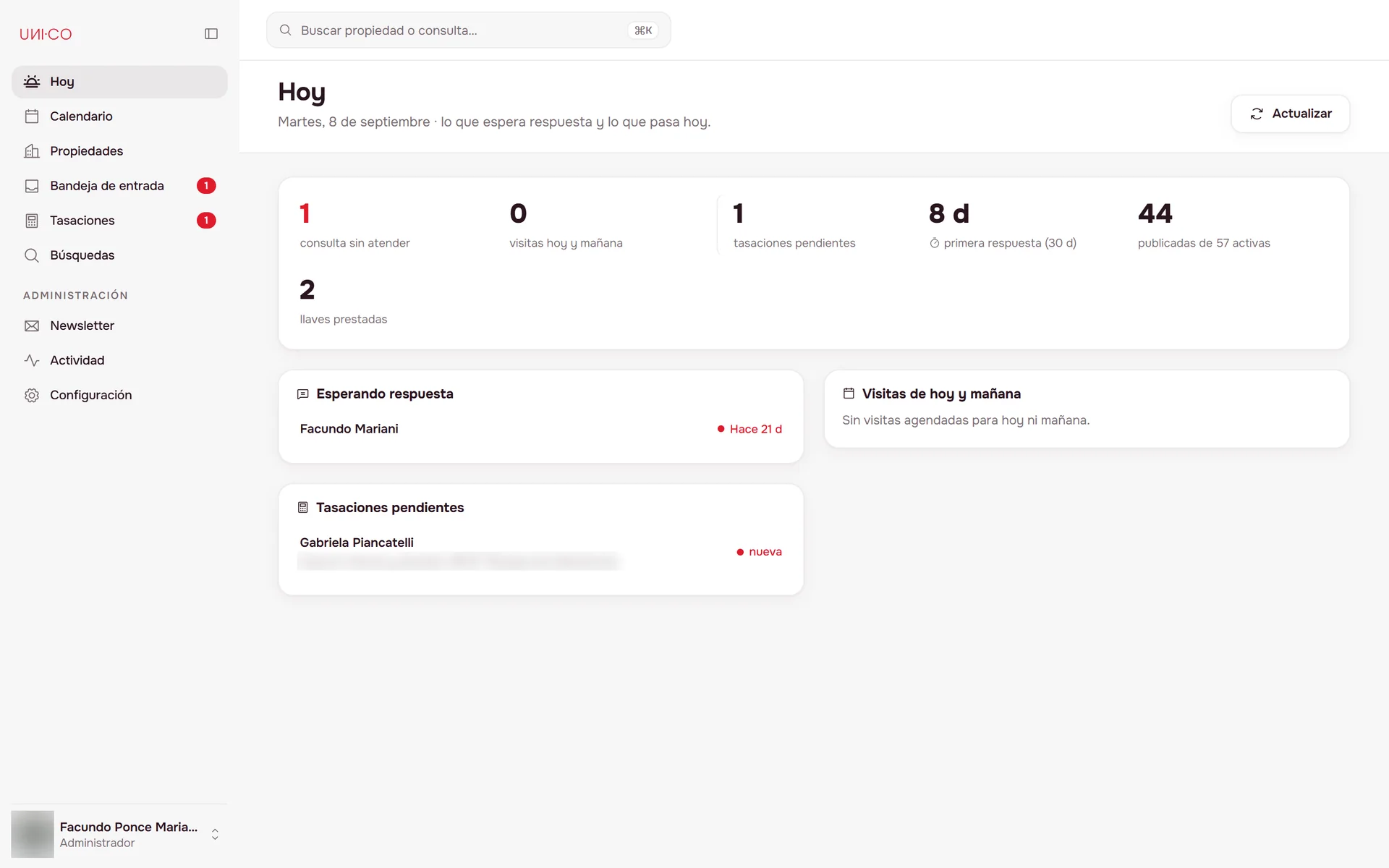This screenshot has width=1389, height=868.
Task: Click the Tasaciones calculator icon in sidebar
Action: 32,221
